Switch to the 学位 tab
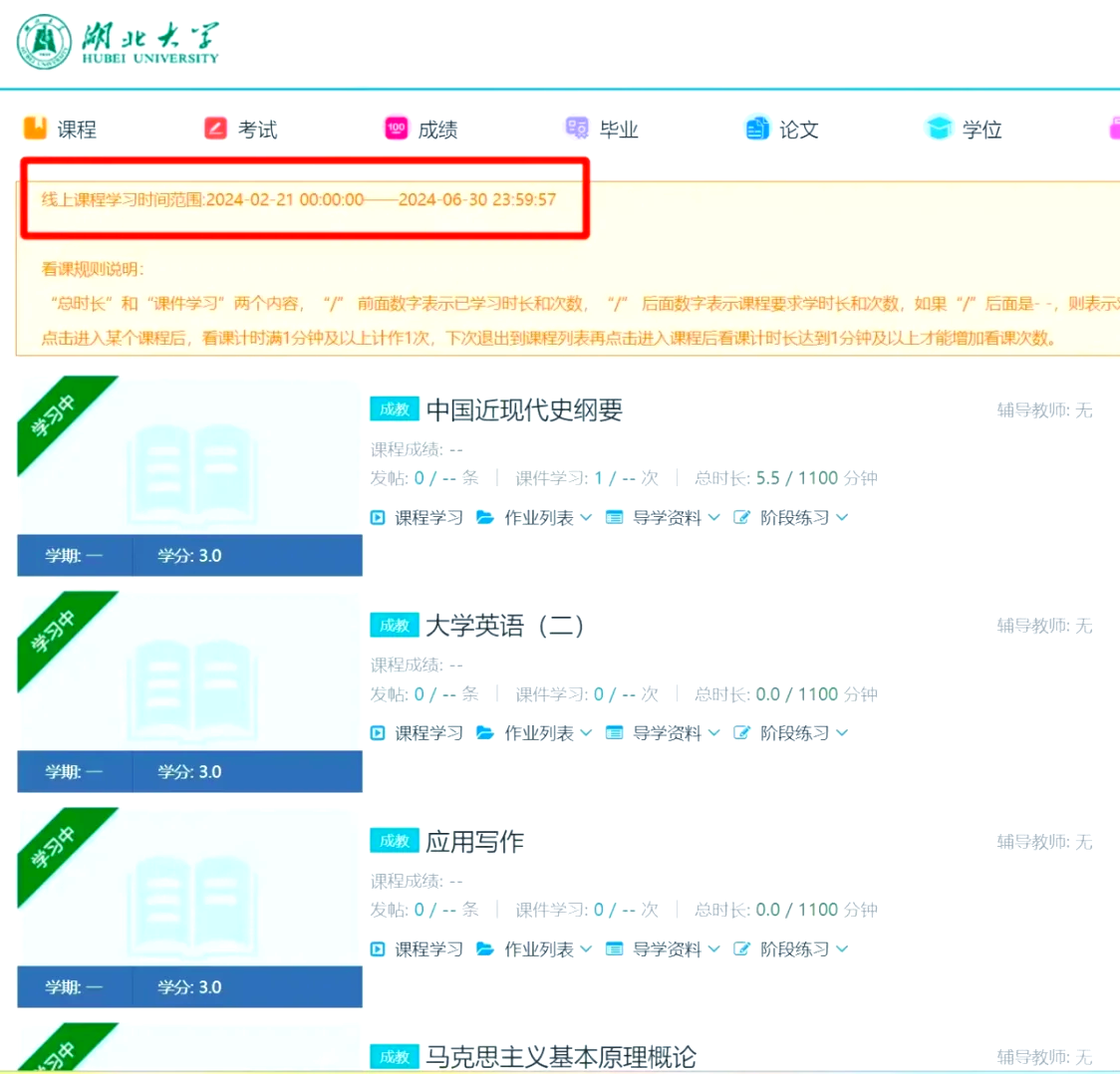This screenshot has width=1120, height=1074. [964, 129]
